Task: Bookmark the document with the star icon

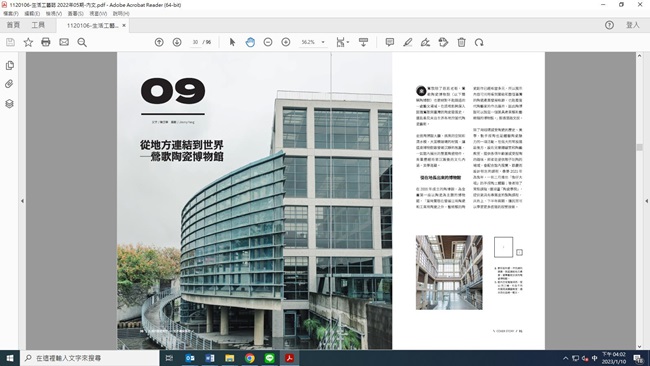Action: [x=28, y=42]
